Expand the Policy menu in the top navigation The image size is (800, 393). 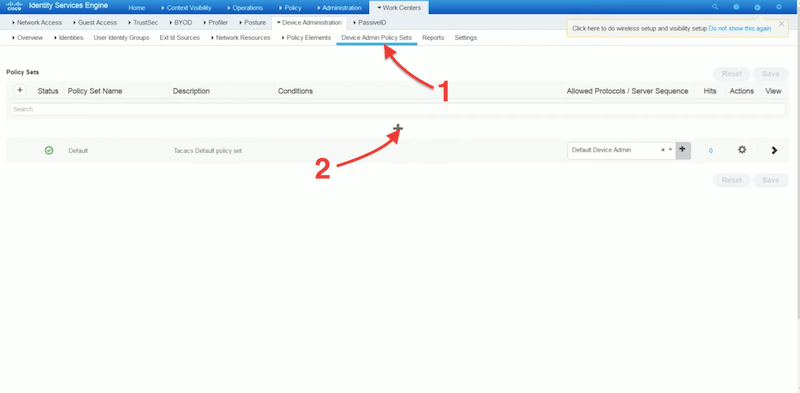click(290, 8)
